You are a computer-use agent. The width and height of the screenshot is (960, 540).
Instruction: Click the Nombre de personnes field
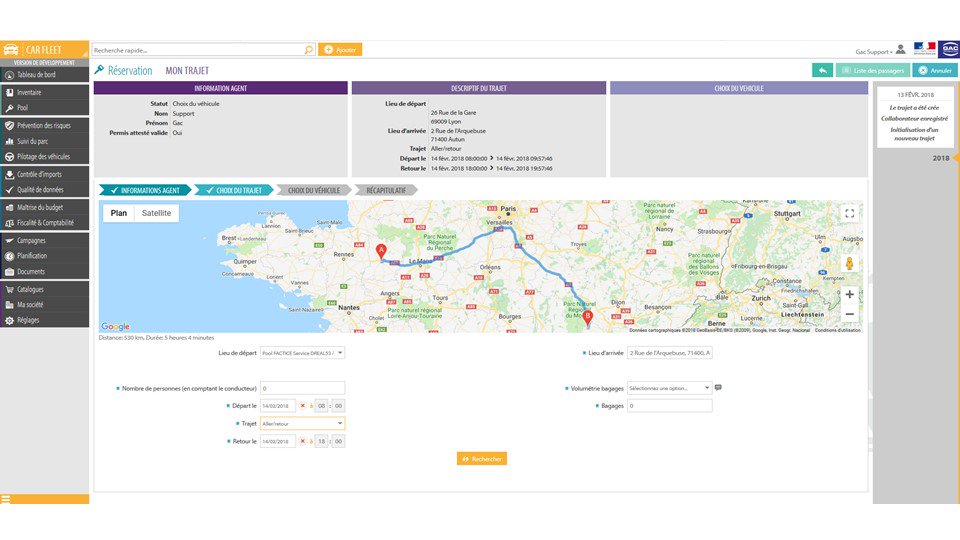(x=302, y=388)
